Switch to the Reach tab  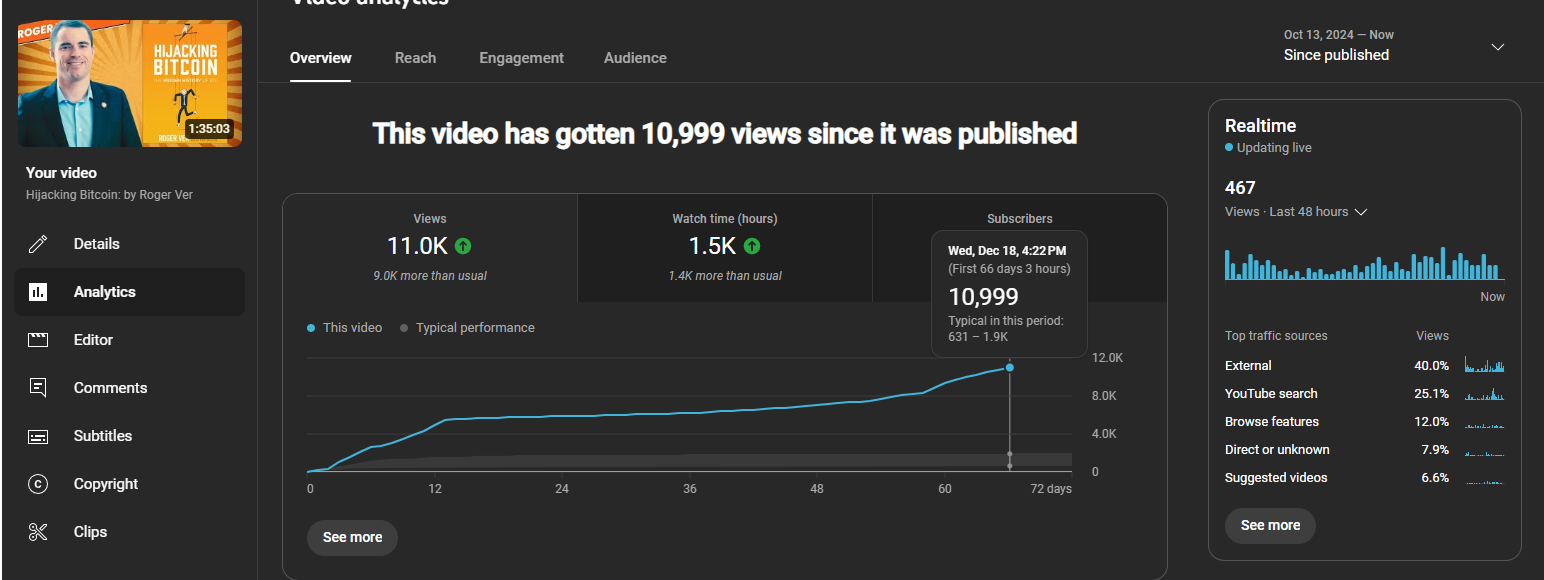pos(415,58)
